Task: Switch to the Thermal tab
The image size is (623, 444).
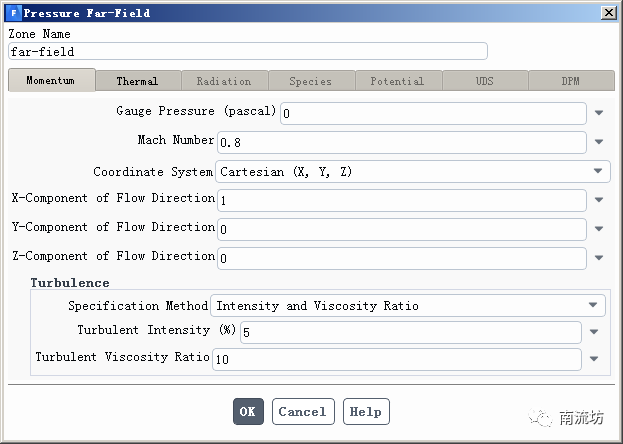Action: [x=137, y=81]
